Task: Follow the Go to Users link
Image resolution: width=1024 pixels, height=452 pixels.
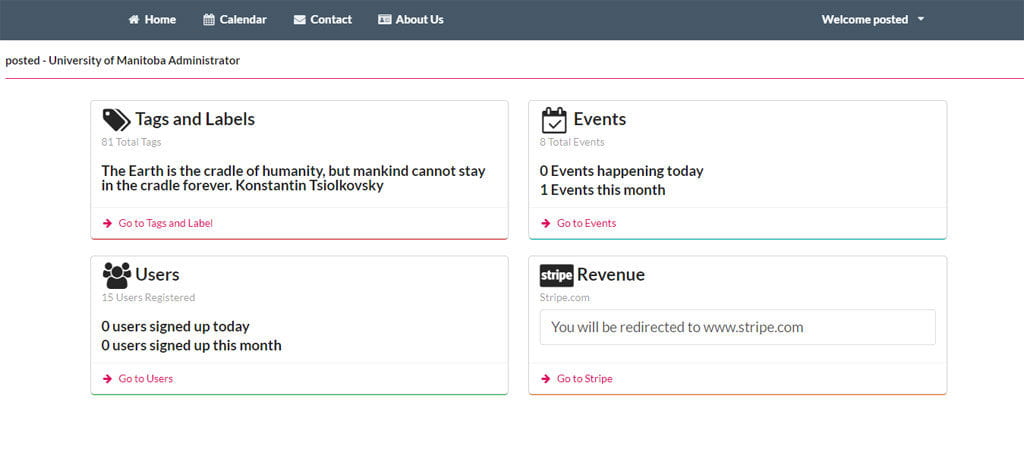Action: 145,379
